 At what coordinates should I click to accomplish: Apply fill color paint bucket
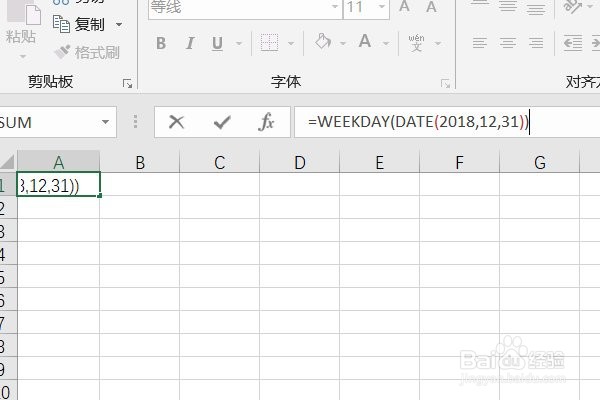coord(323,42)
